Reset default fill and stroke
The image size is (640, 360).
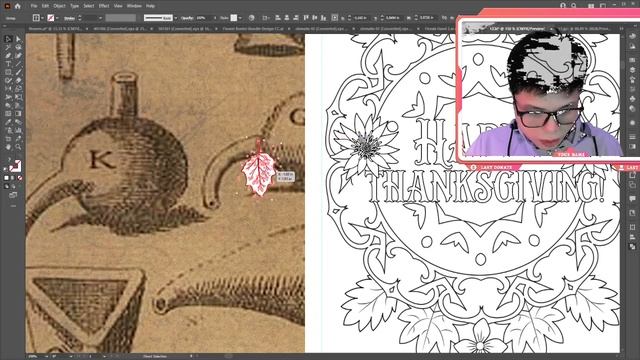[6, 169]
